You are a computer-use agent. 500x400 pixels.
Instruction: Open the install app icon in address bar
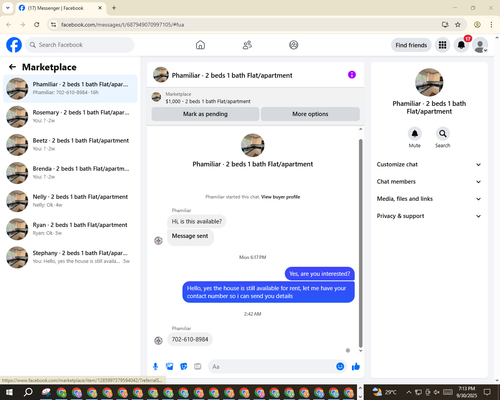445,25
